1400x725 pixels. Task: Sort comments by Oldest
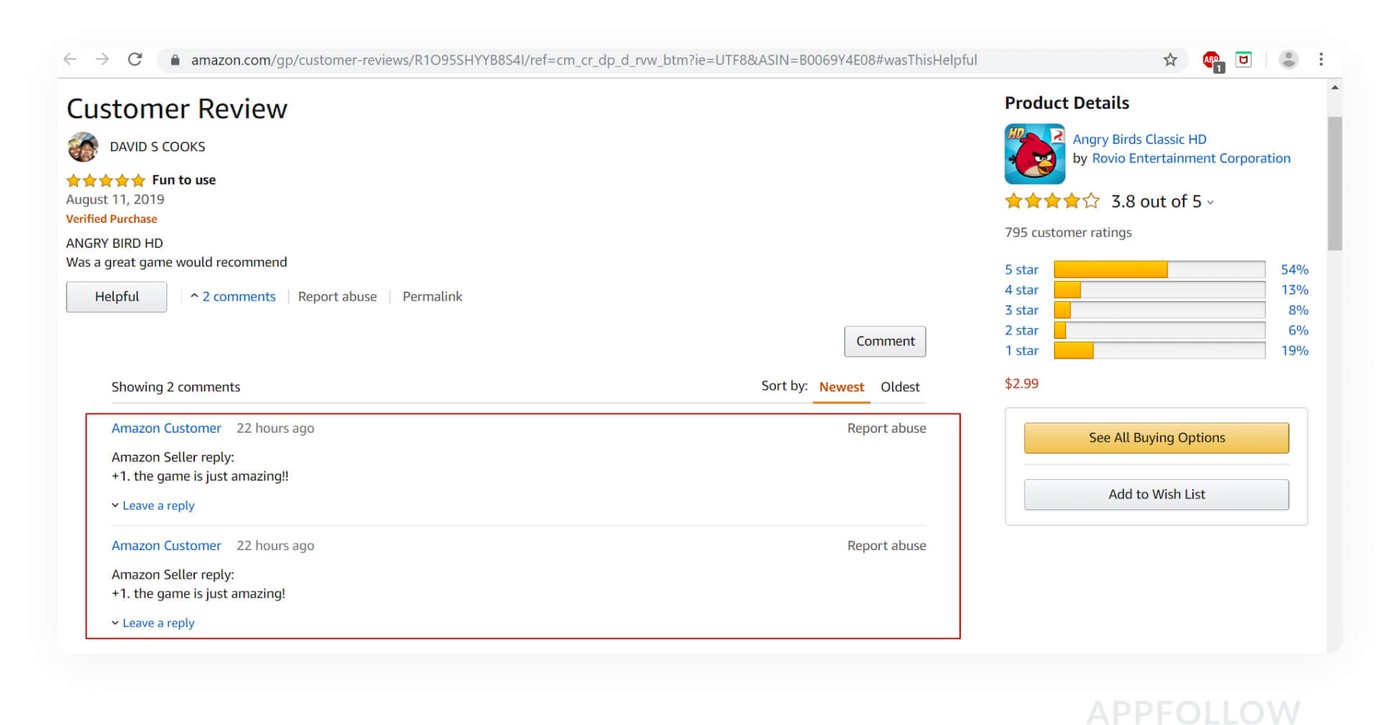[900, 387]
